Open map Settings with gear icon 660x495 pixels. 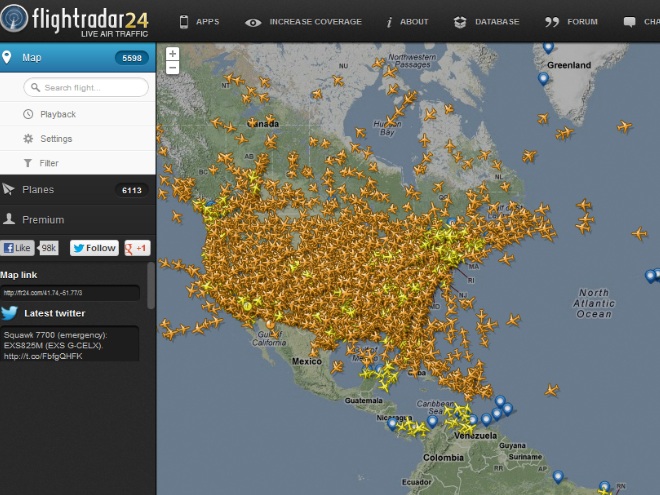[55, 139]
